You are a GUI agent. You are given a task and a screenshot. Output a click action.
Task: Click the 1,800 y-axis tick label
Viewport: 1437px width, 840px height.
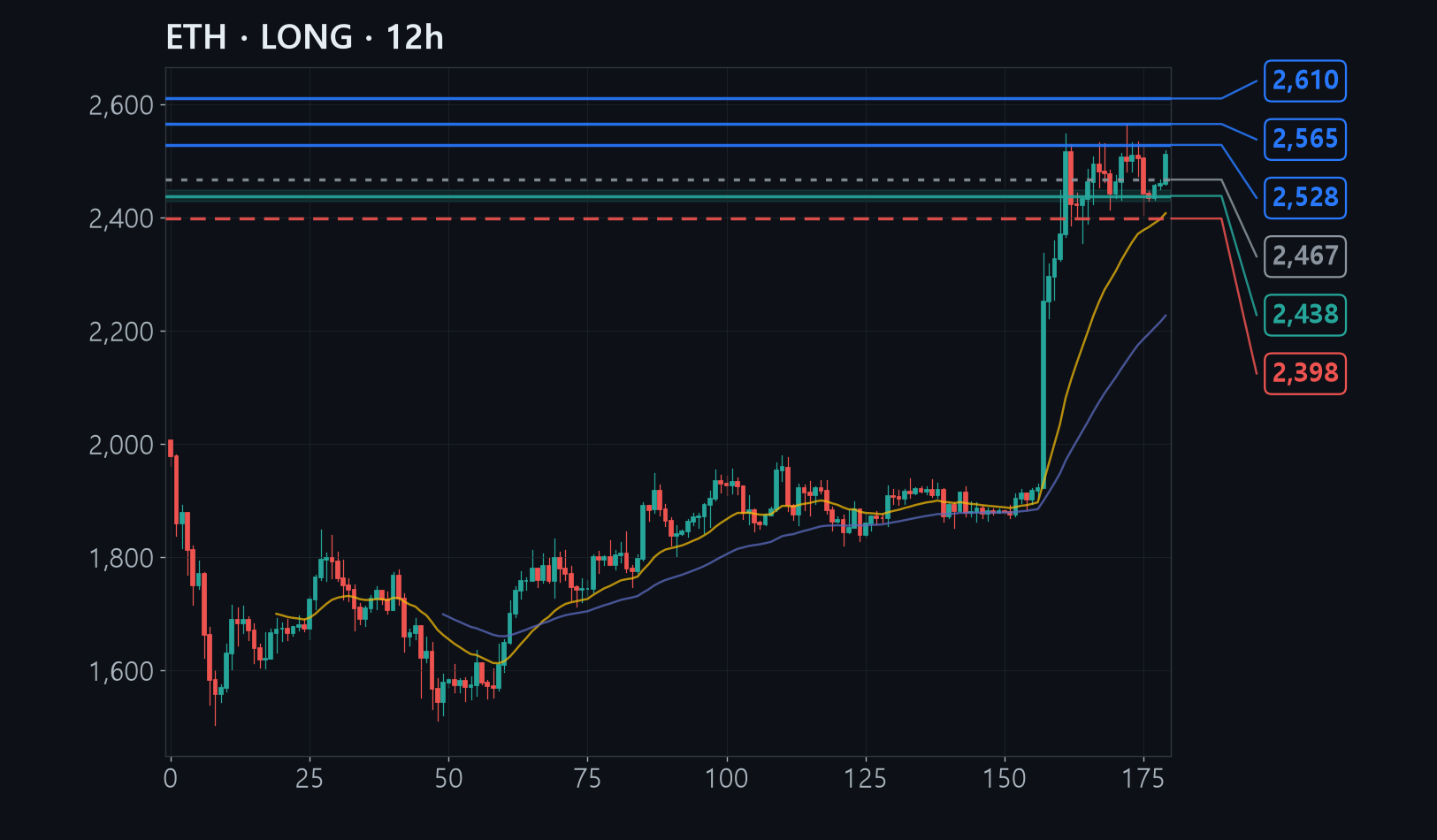[121, 558]
